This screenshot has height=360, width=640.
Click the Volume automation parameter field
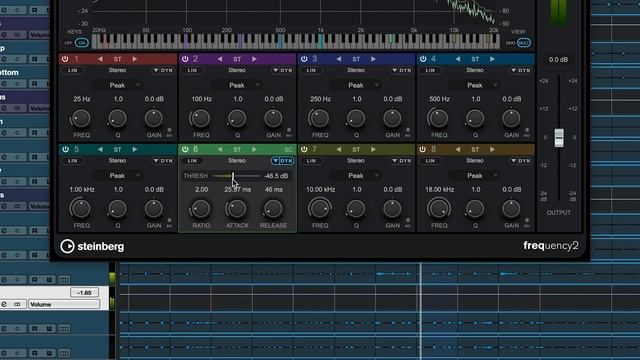(x=64, y=304)
